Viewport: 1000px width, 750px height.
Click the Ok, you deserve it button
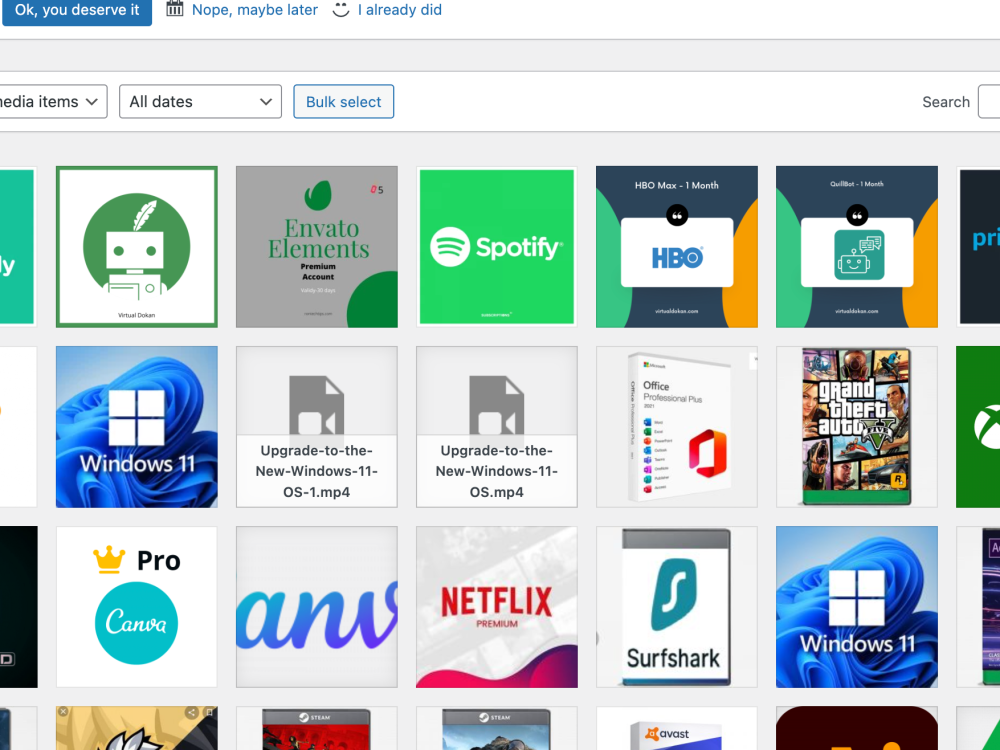[x=76, y=10]
